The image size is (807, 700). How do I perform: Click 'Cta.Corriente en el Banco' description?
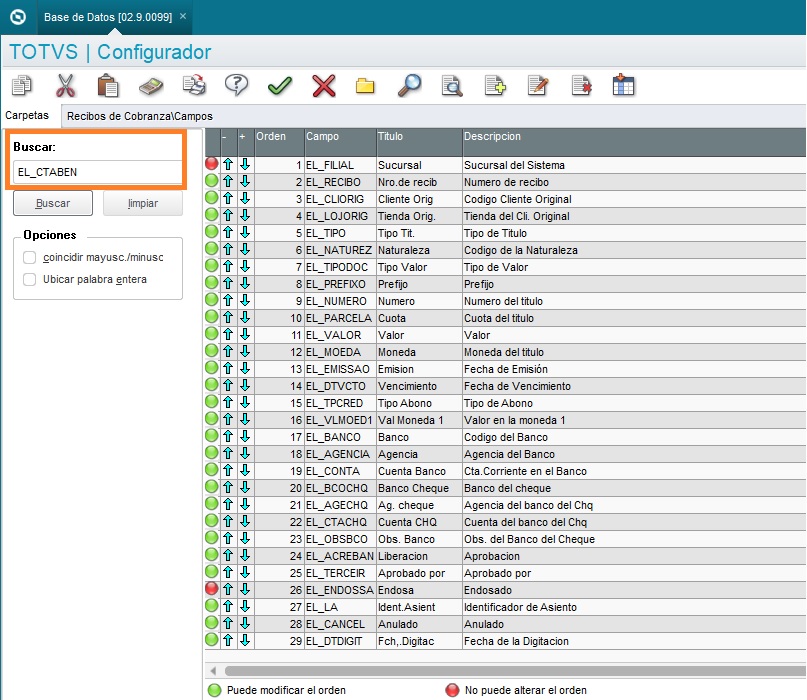click(634, 471)
